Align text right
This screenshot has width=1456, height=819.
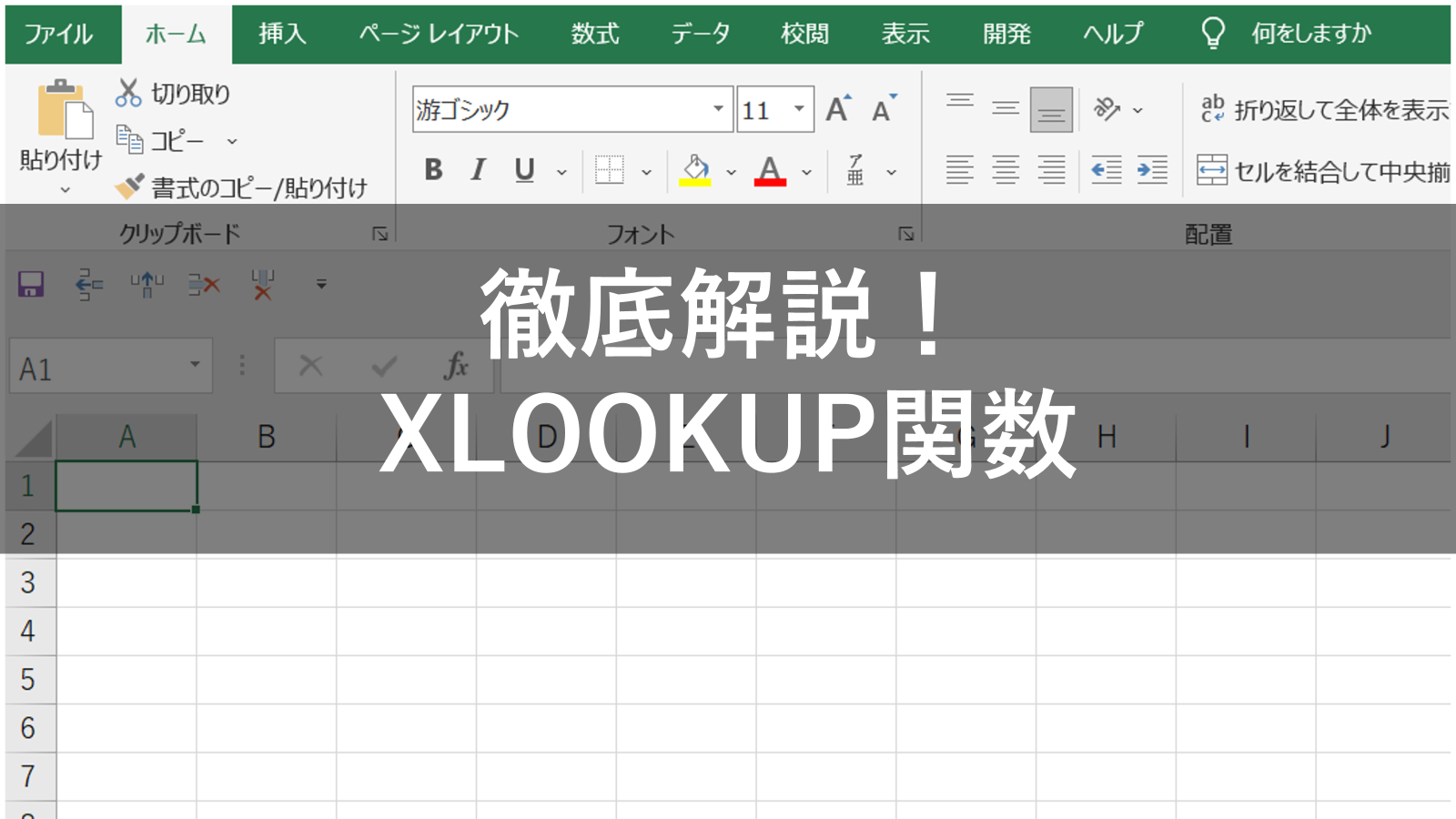(1051, 170)
